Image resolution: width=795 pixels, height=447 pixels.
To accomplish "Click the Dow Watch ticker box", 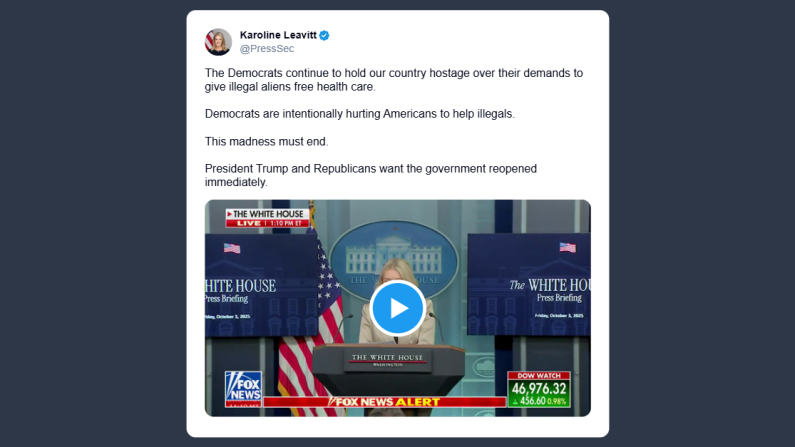I will [x=539, y=389].
